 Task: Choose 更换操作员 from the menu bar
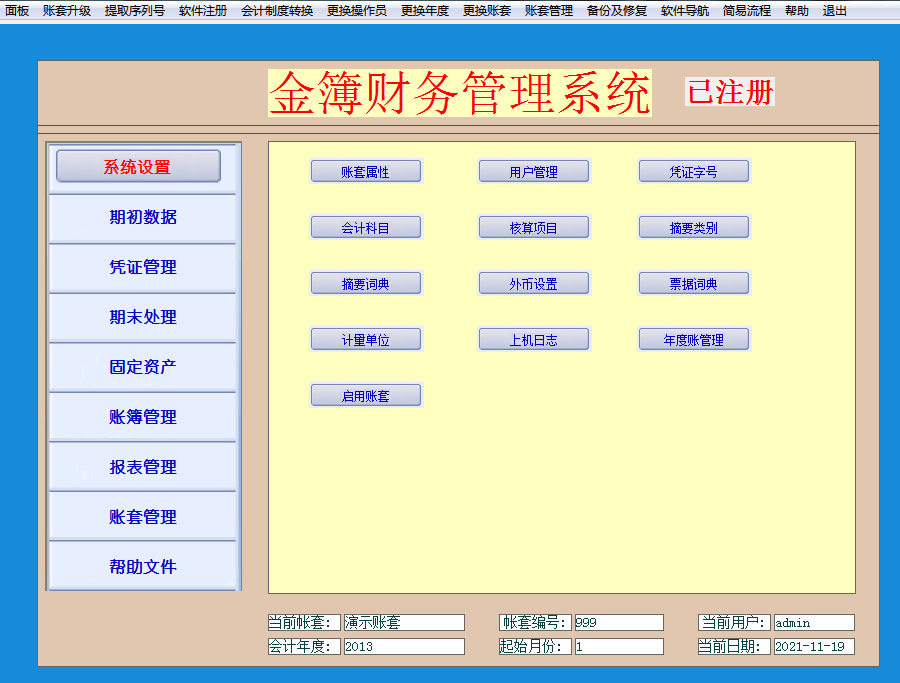(357, 10)
